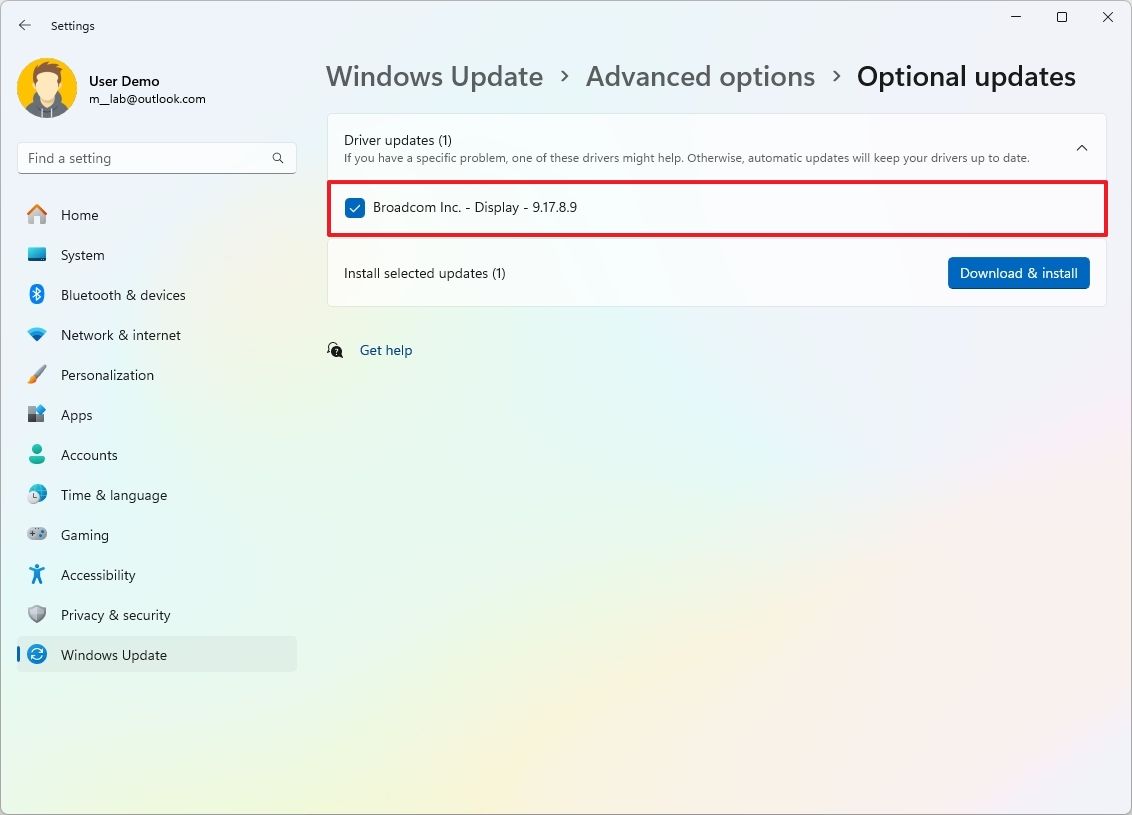1132x815 pixels.
Task: Click the Find a setting search box
Action: [145, 158]
